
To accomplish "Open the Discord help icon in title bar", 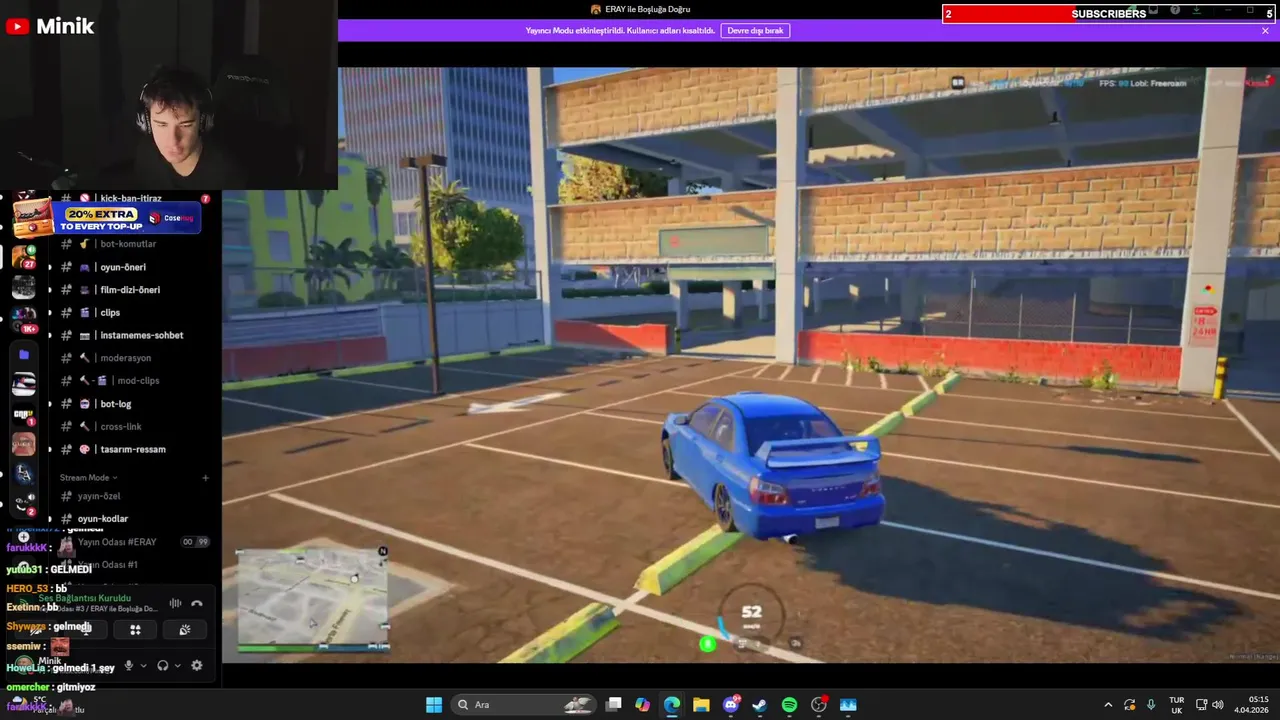I will (x=1175, y=10).
